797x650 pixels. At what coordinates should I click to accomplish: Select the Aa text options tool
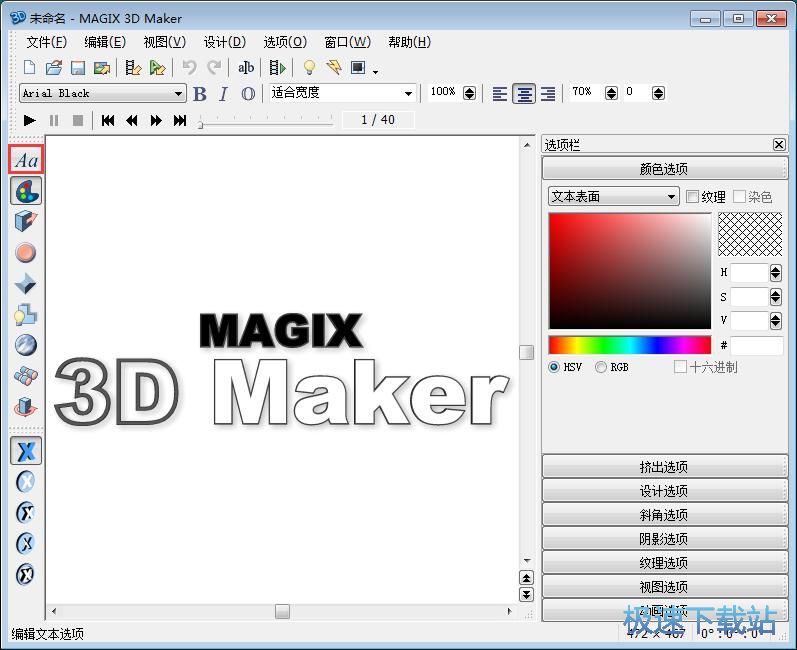[x=26, y=160]
